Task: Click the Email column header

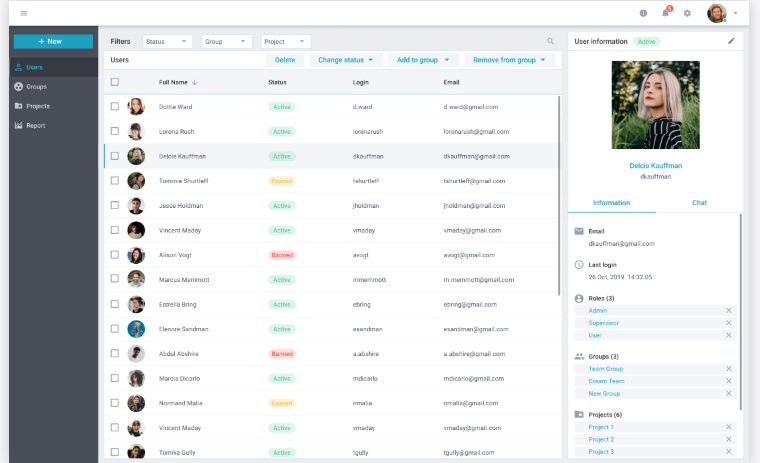Action: tap(451, 82)
